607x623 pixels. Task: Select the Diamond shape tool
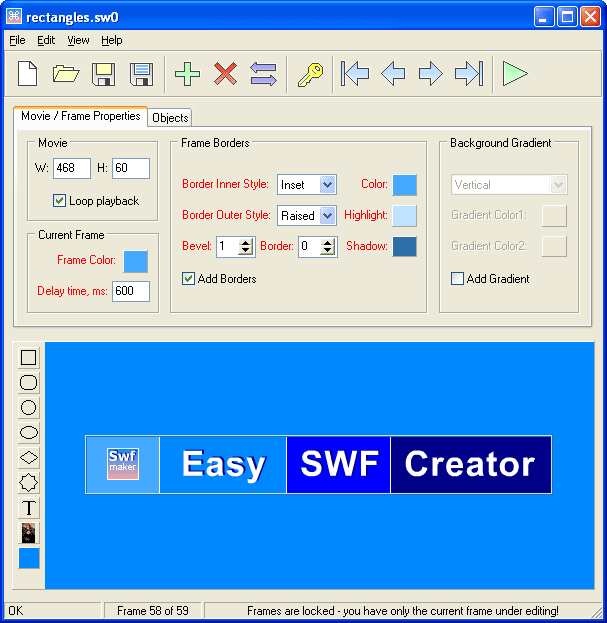click(29, 457)
